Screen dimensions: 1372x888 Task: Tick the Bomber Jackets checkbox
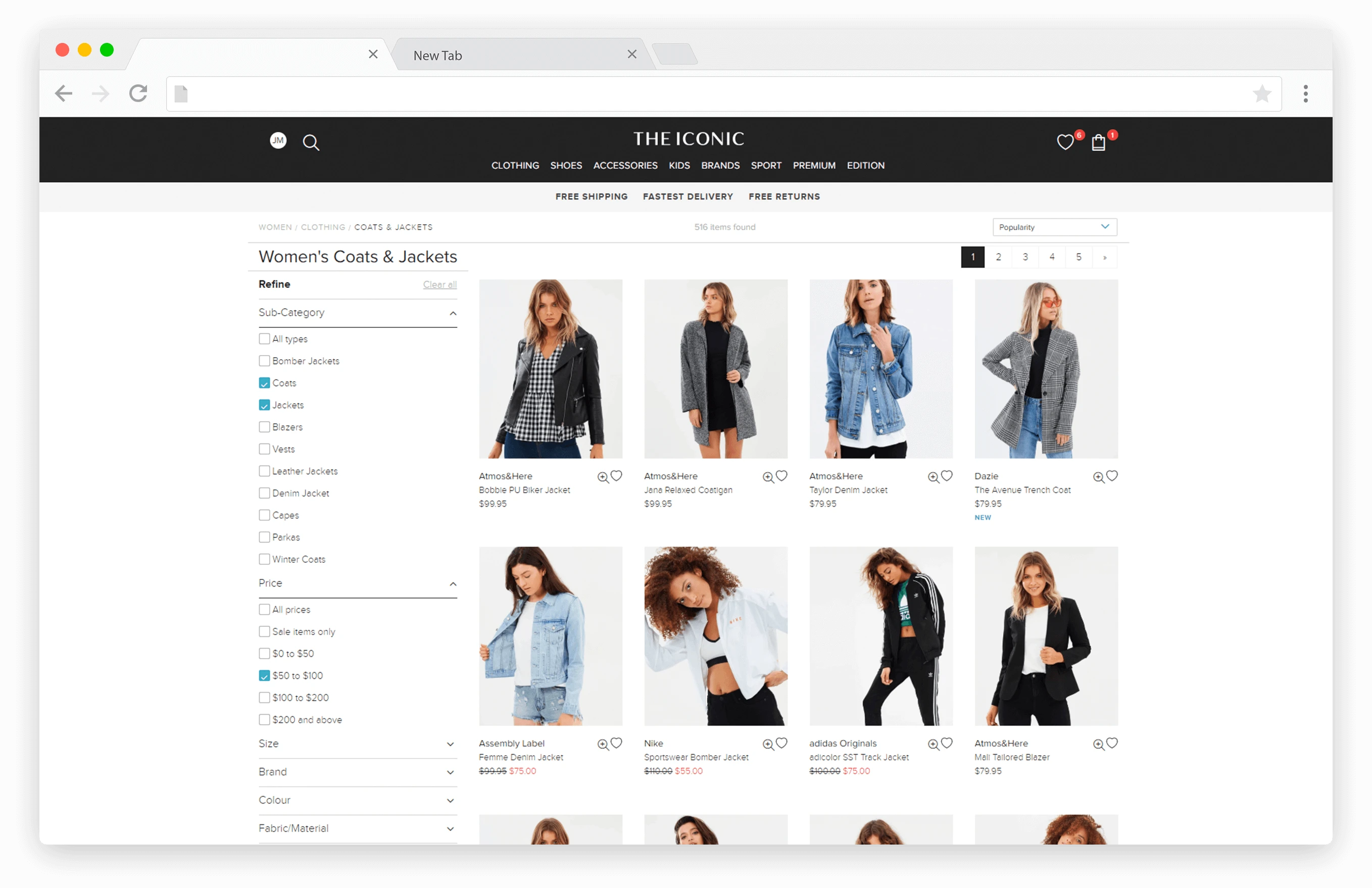point(265,361)
